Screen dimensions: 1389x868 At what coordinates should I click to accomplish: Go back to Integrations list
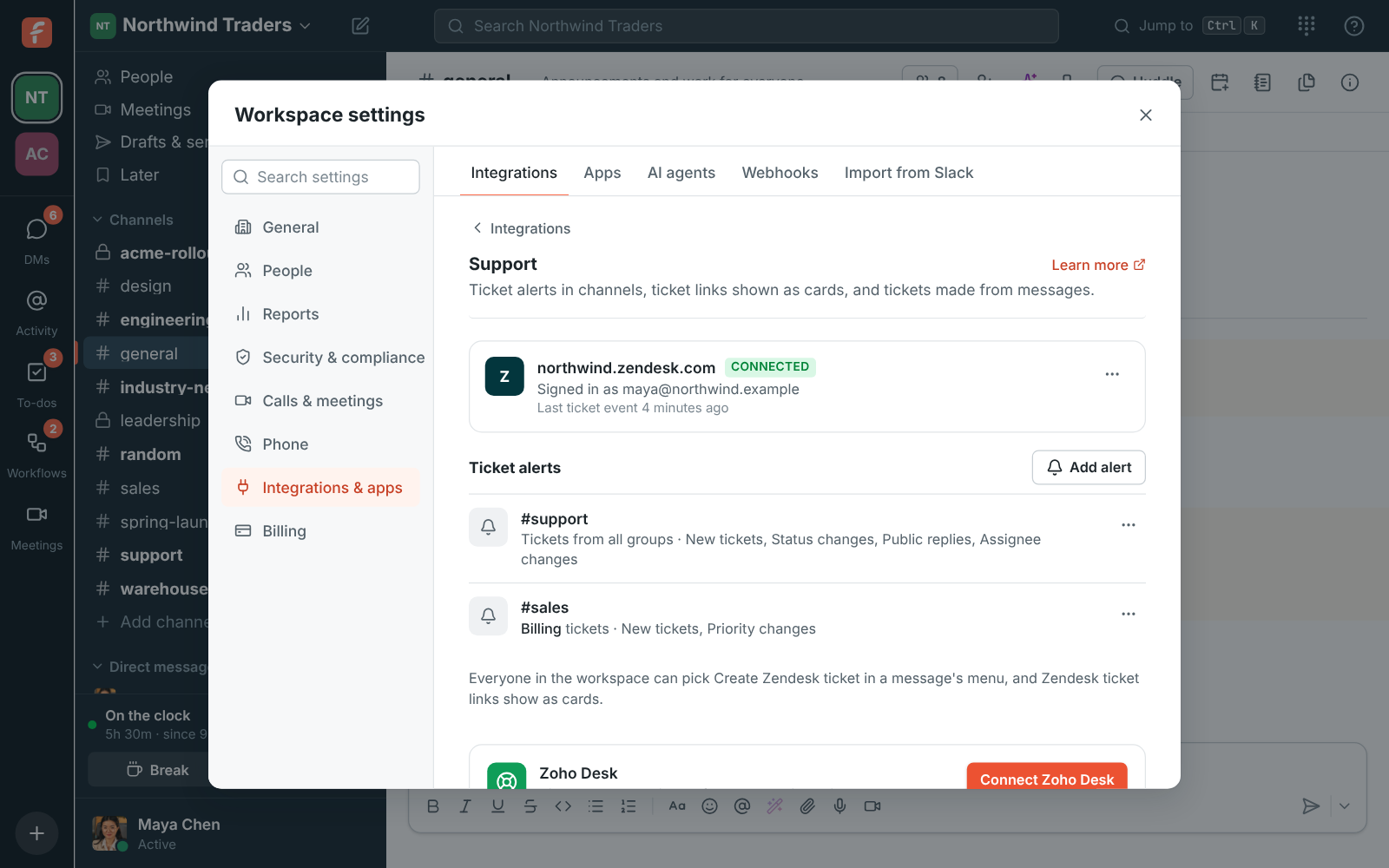click(x=521, y=228)
